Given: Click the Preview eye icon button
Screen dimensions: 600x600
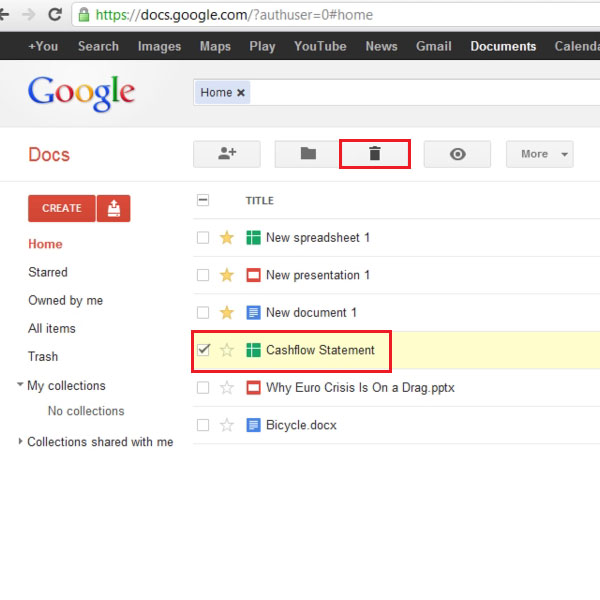Looking at the screenshot, I should [457, 154].
